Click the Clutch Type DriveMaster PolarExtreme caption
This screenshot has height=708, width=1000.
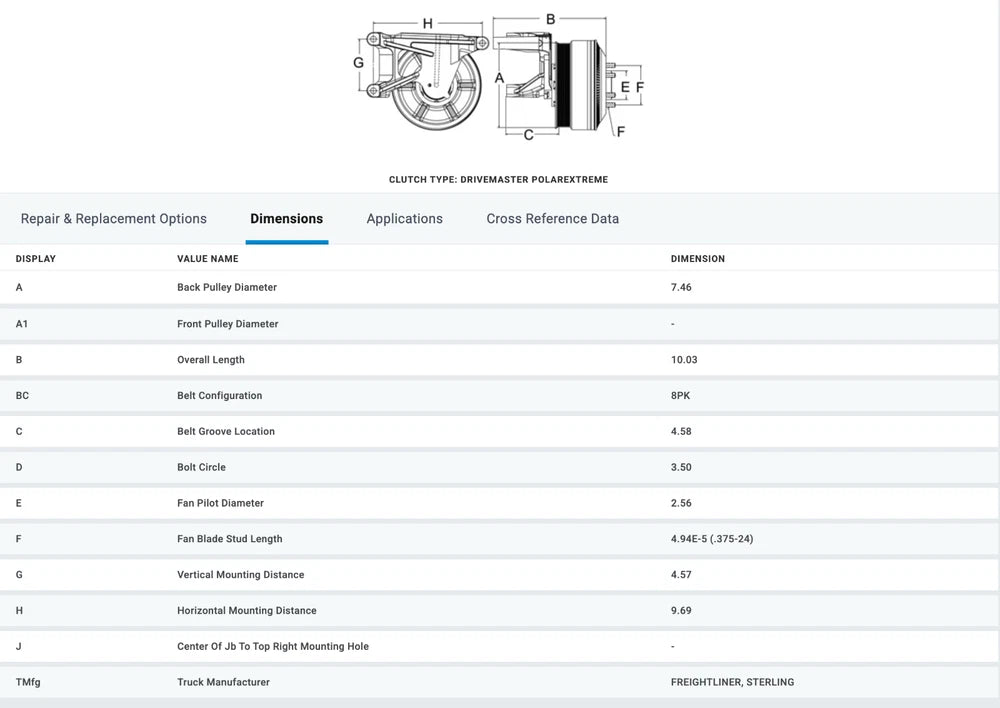coord(498,180)
